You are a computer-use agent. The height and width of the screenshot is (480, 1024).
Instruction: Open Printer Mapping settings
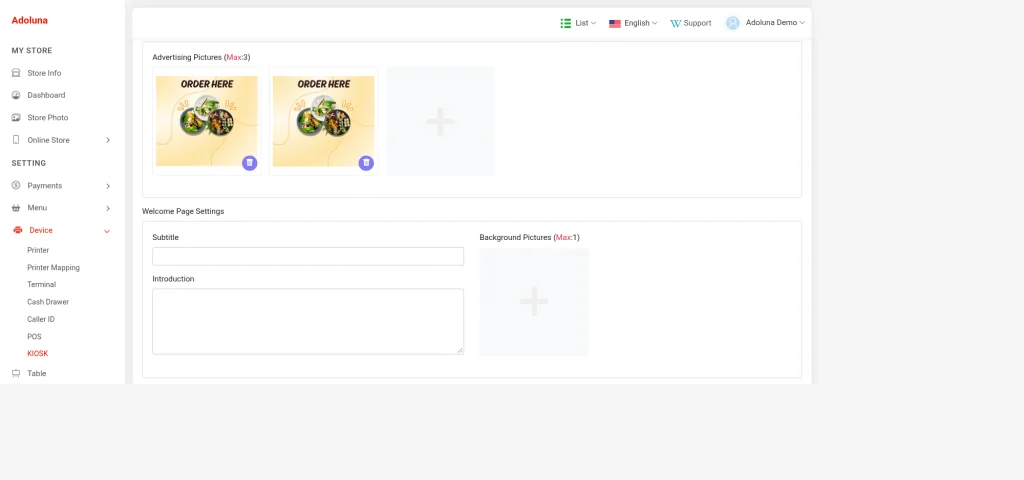click(54, 268)
